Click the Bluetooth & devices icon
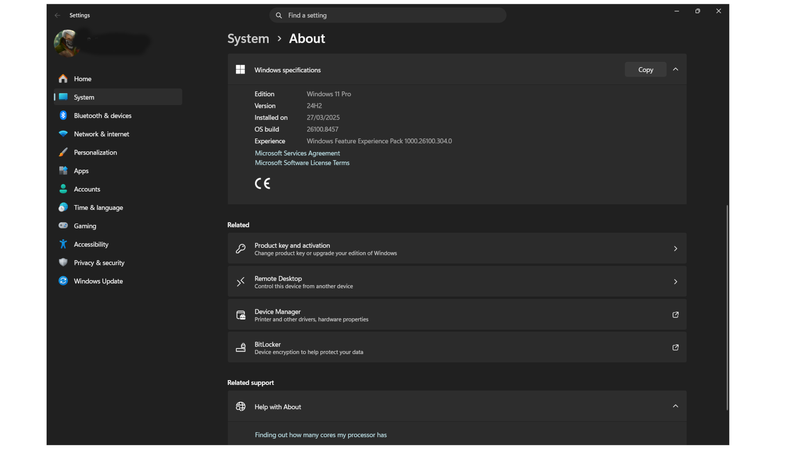800x450 pixels. pos(63,115)
